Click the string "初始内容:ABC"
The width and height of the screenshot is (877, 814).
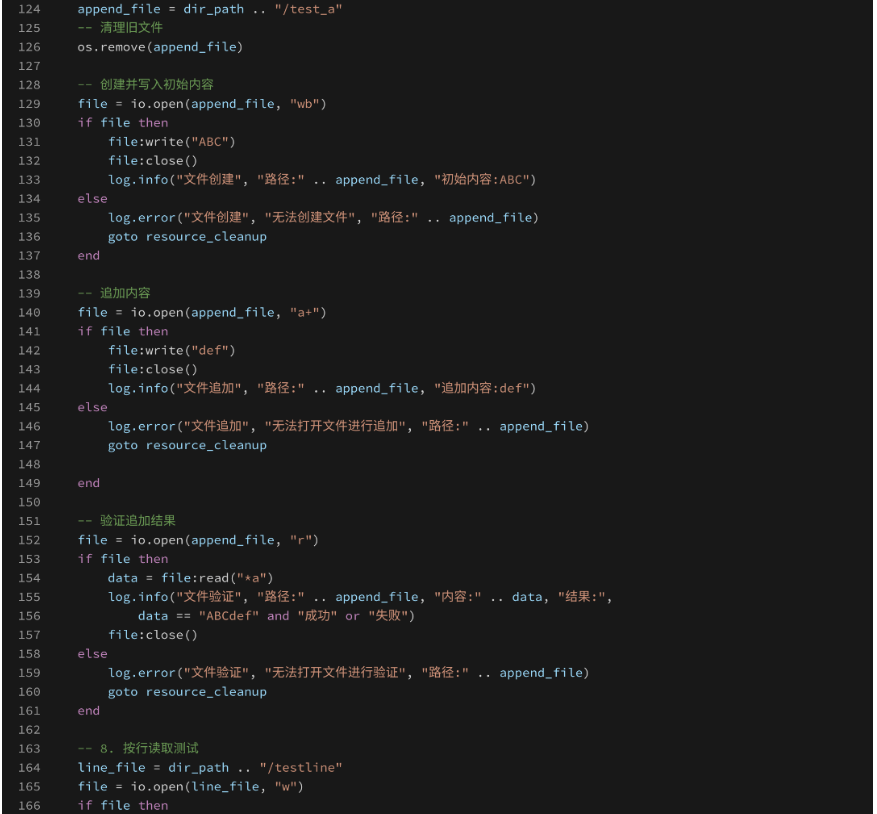point(482,180)
